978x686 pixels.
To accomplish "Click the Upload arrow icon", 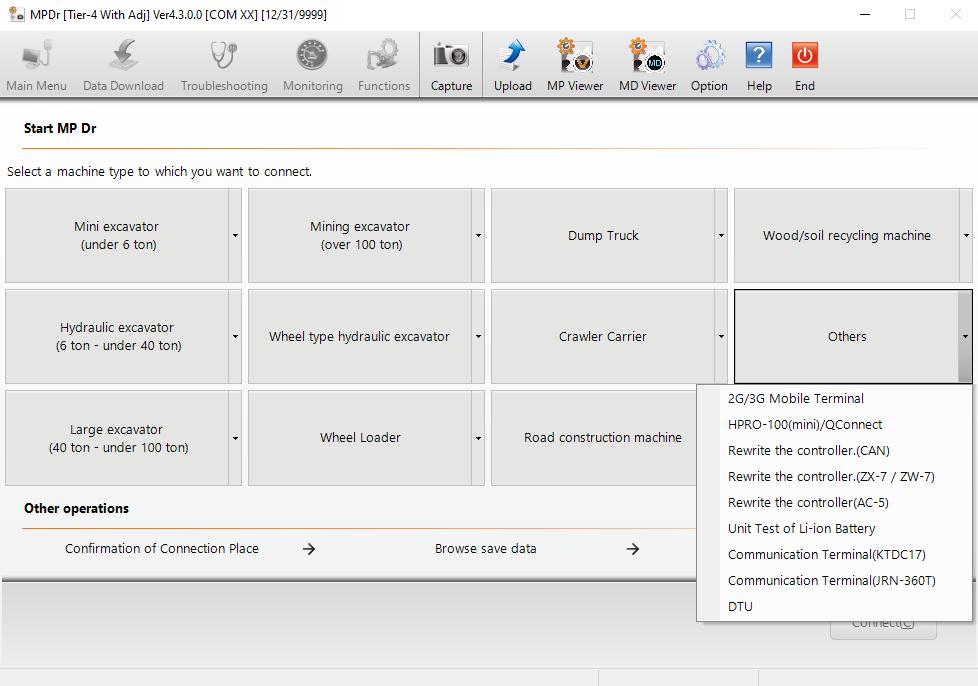I will tap(513, 55).
